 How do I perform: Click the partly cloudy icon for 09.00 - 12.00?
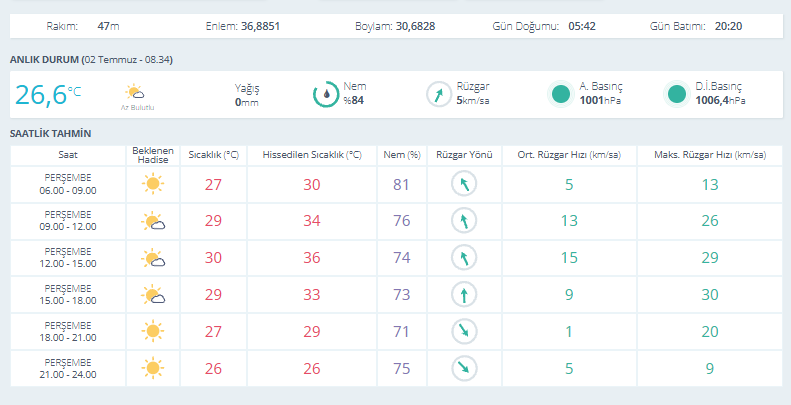(x=153, y=221)
